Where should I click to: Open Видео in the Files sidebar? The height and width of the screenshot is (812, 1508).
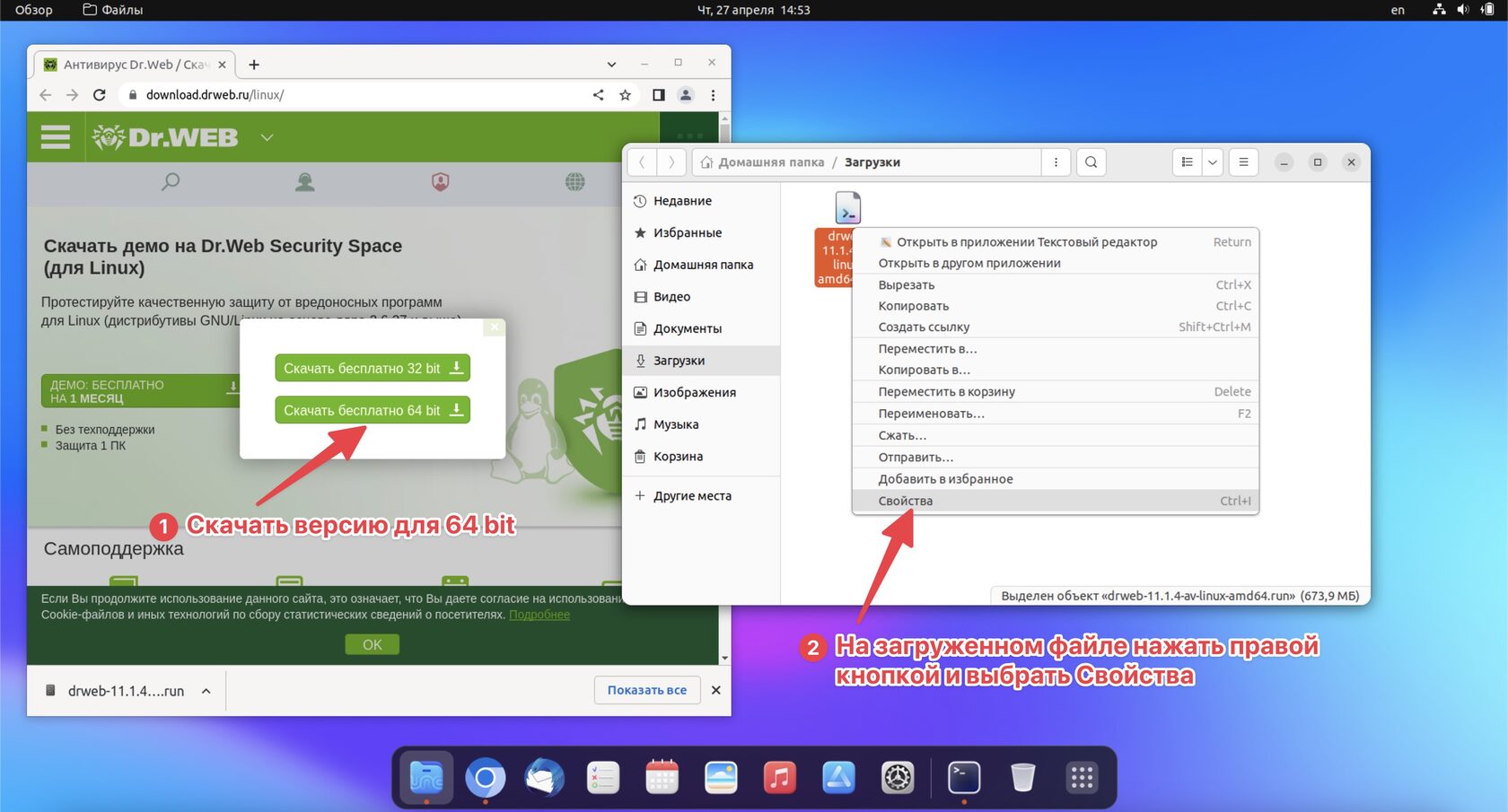701,297
